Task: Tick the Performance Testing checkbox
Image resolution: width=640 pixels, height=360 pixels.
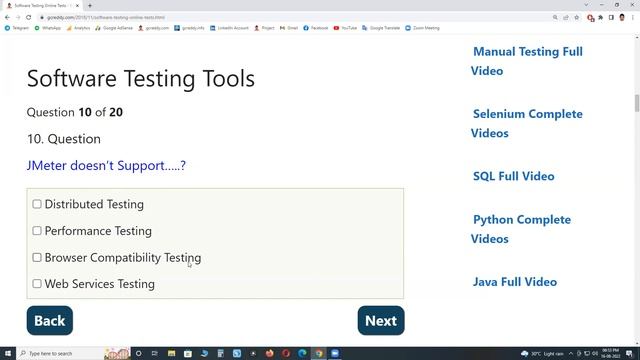Action: pos(37,231)
